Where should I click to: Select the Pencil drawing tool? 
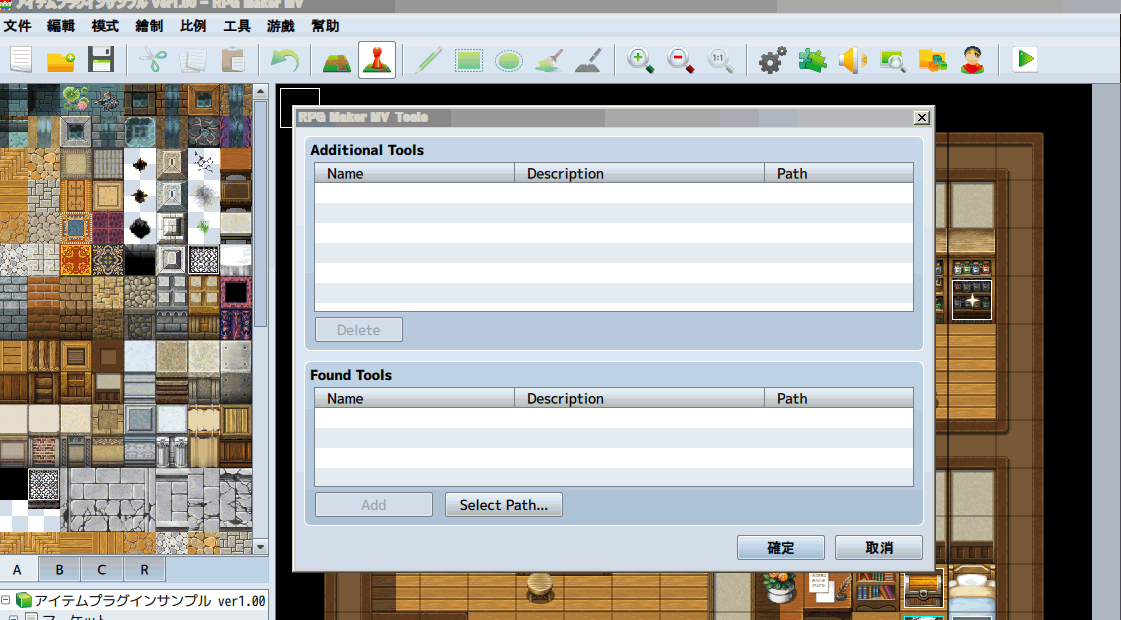[428, 59]
